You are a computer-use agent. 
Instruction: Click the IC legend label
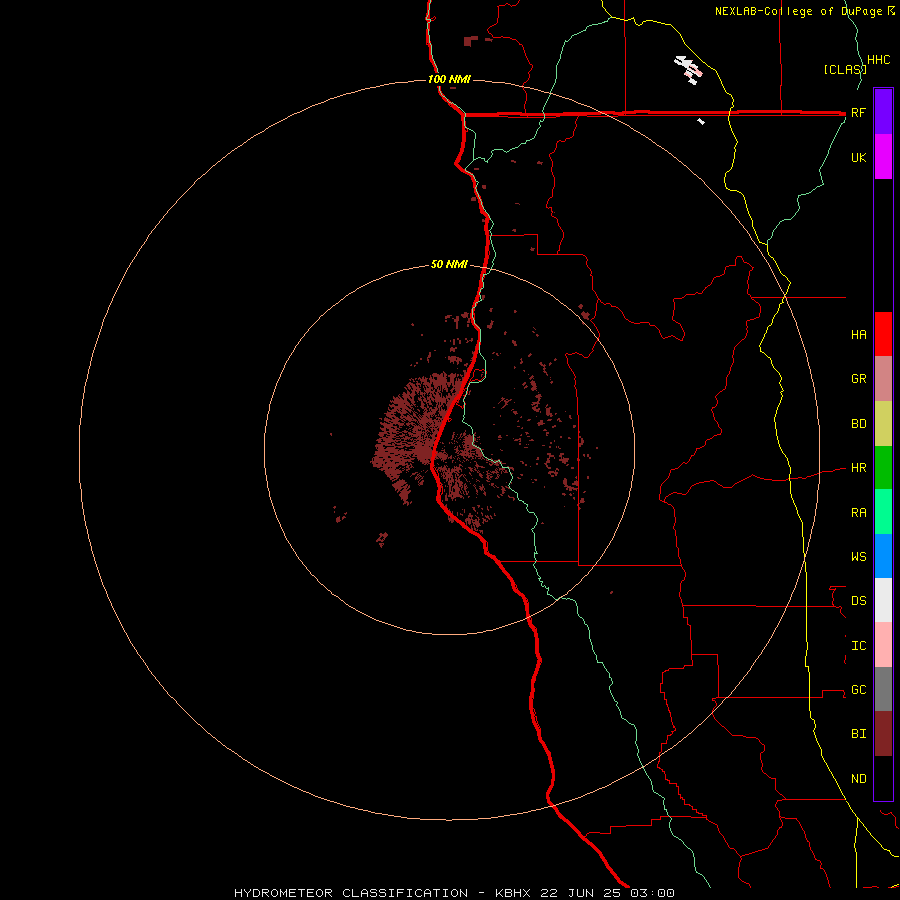[x=859, y=646]
